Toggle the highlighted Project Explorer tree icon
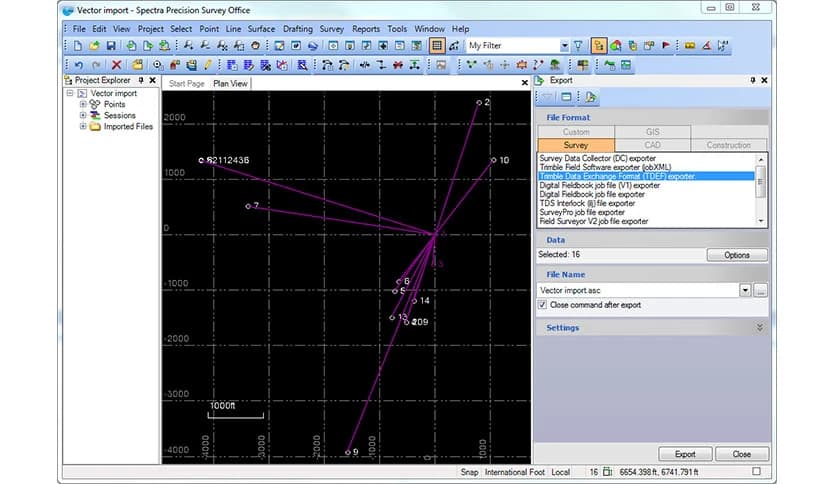 tap(599, 46)
